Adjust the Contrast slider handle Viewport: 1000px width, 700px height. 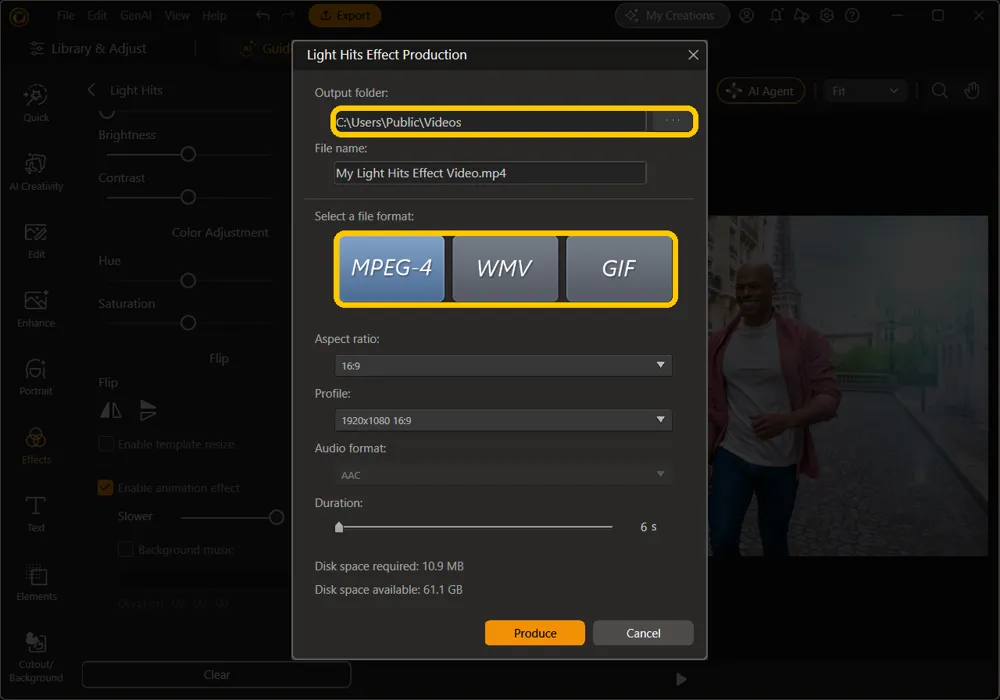188,197
